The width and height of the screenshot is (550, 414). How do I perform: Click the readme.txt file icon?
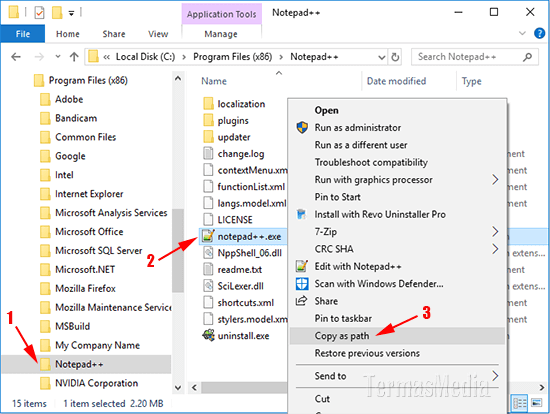point(208,269)
